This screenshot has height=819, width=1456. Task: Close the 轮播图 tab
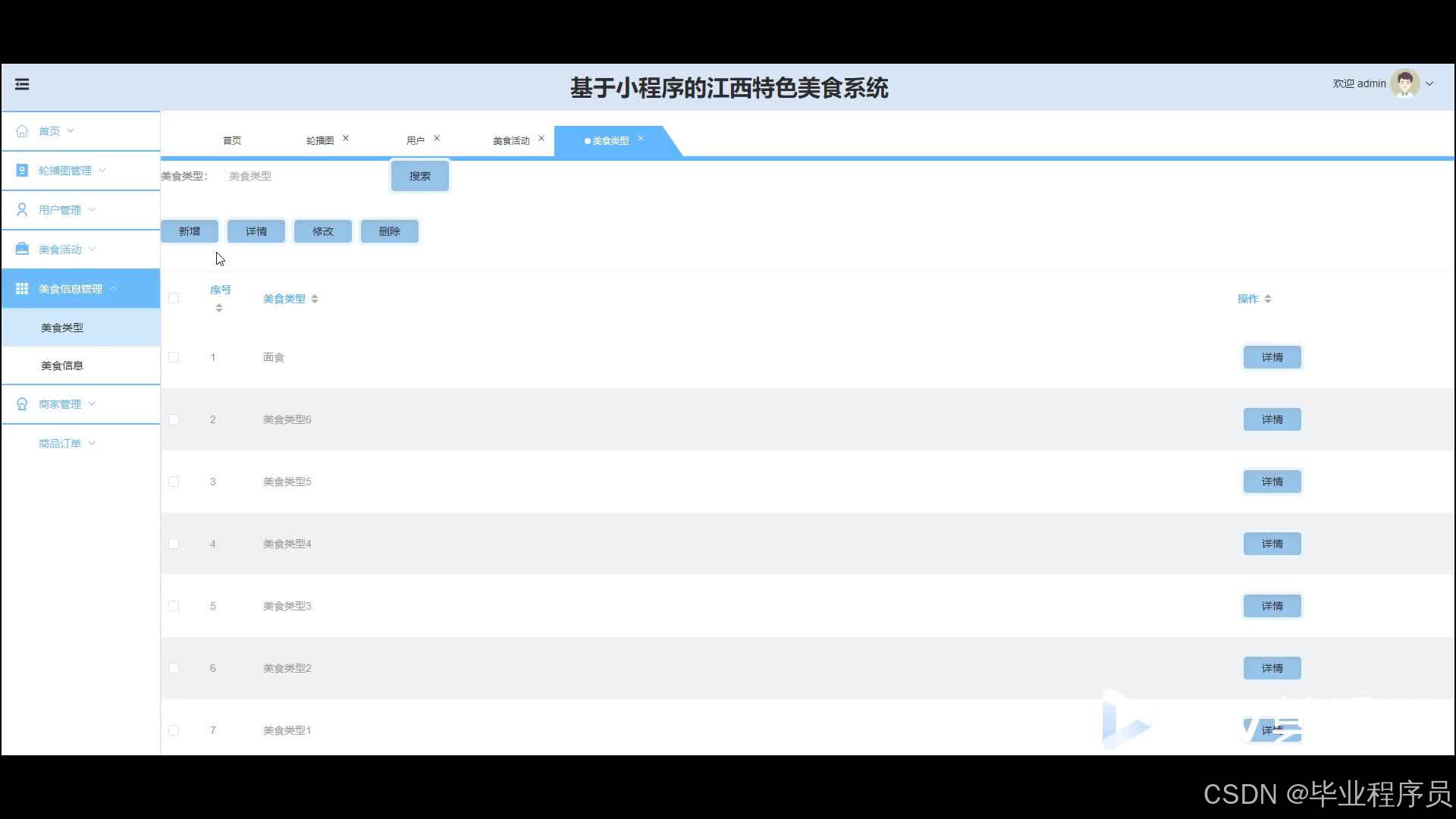tap(346, 138)
